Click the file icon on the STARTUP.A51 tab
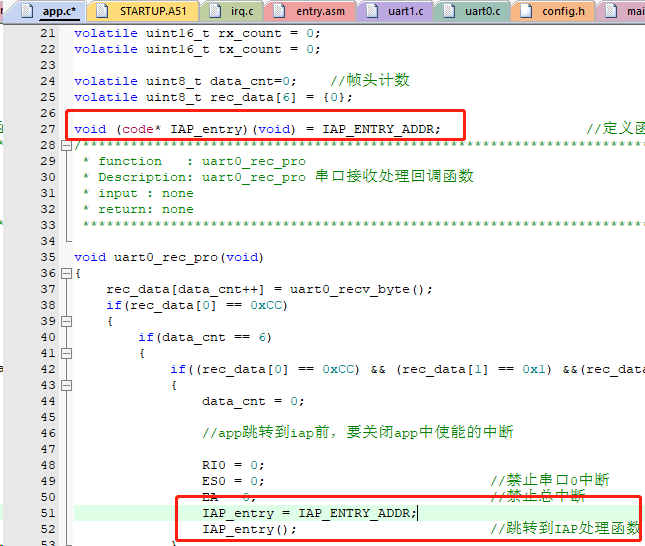645x546 pixels. point(103,11)
